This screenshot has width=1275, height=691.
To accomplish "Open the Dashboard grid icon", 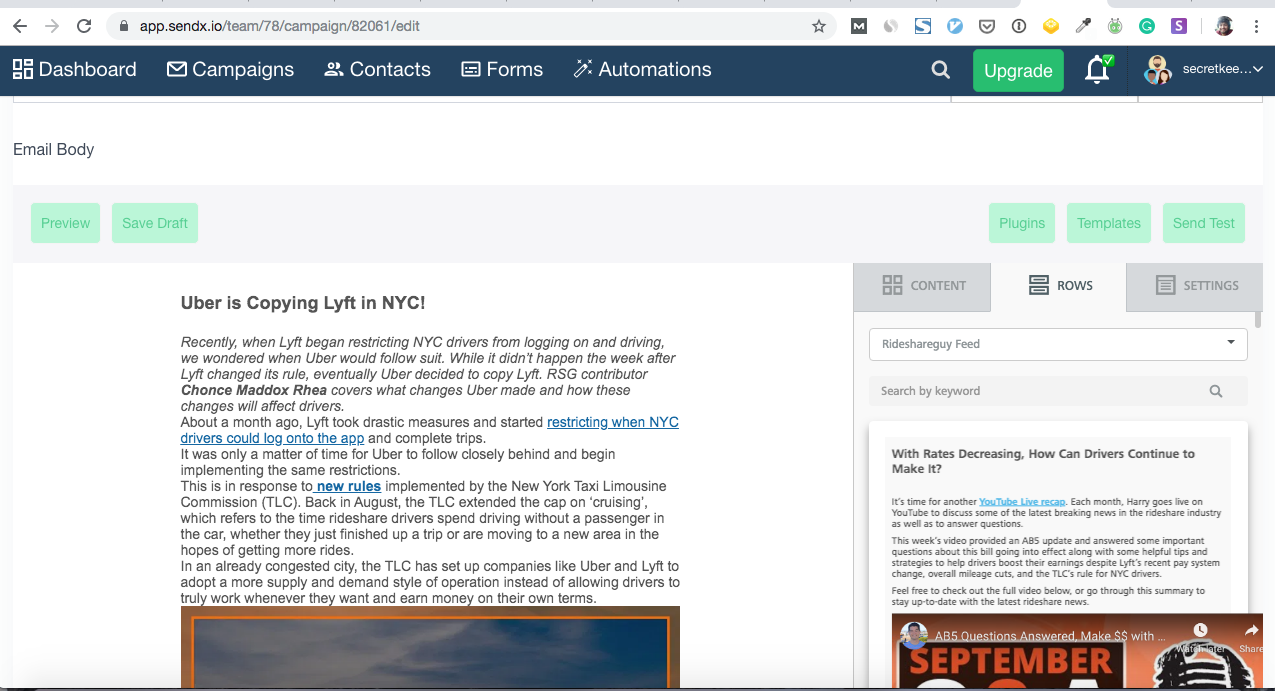I will [x=22, y=69].
